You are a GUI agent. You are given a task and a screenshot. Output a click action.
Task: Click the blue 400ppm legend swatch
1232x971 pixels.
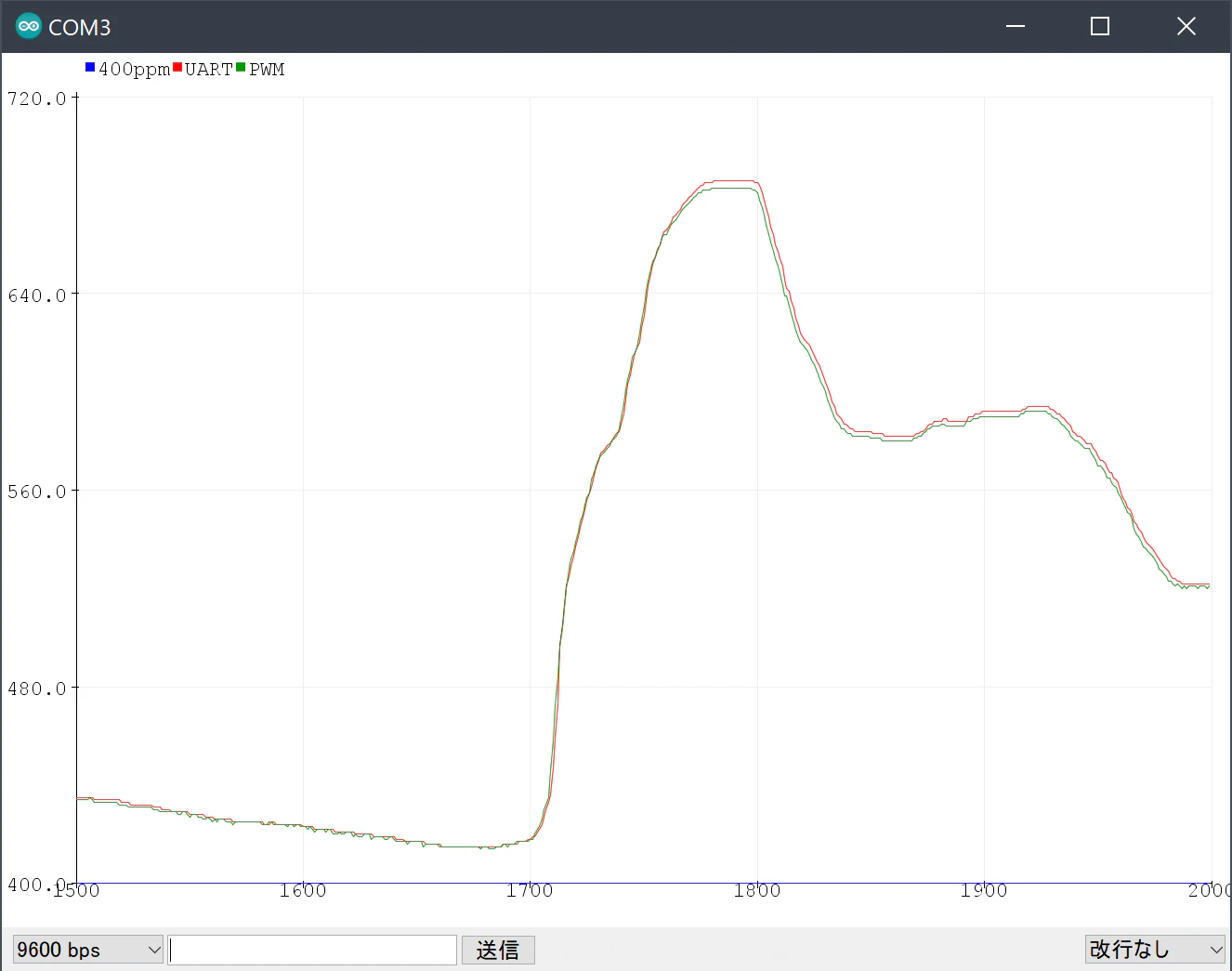90,67
